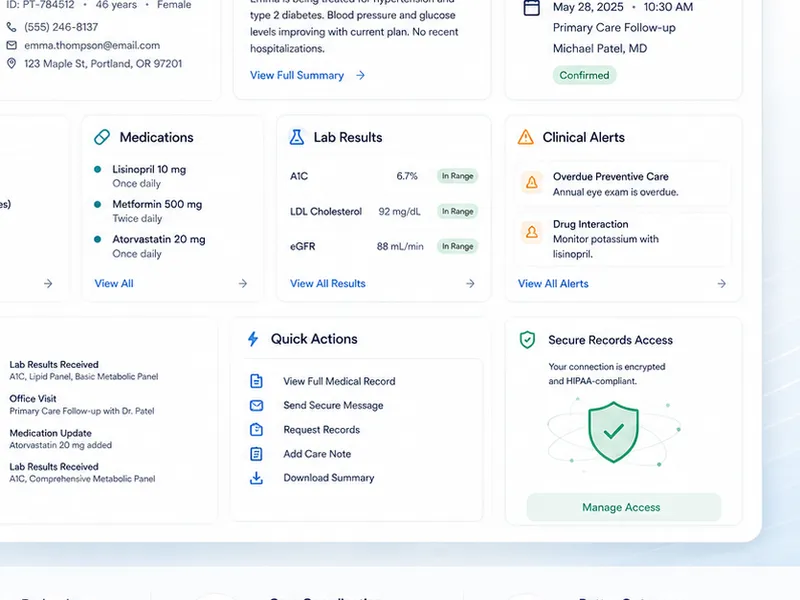Open the Overdue Preventive Care alert
The width and height of the screenshot is (800, 600).
click(x=623, y=184)
